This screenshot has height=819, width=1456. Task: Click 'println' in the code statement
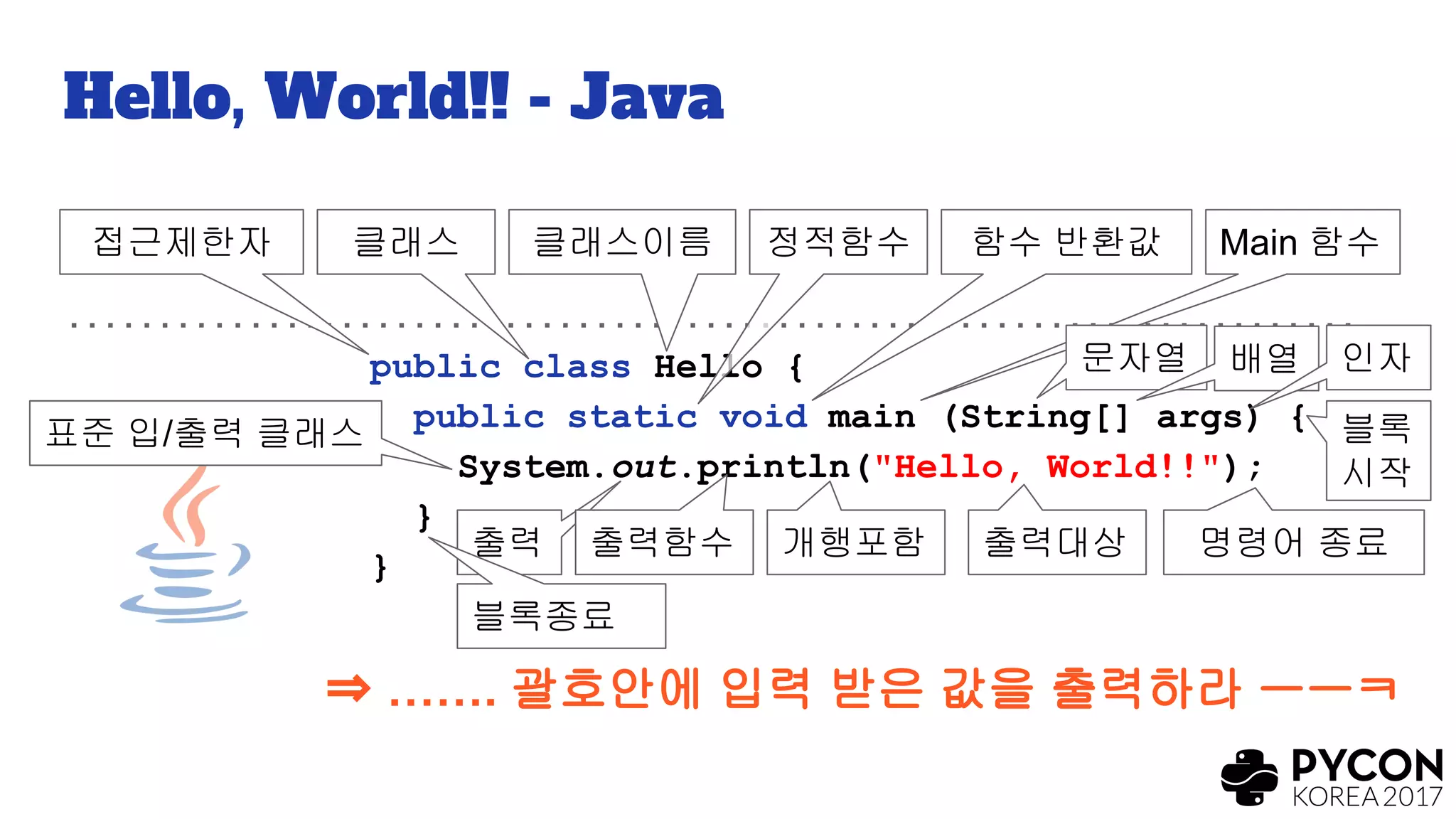[x=773, y=468]
